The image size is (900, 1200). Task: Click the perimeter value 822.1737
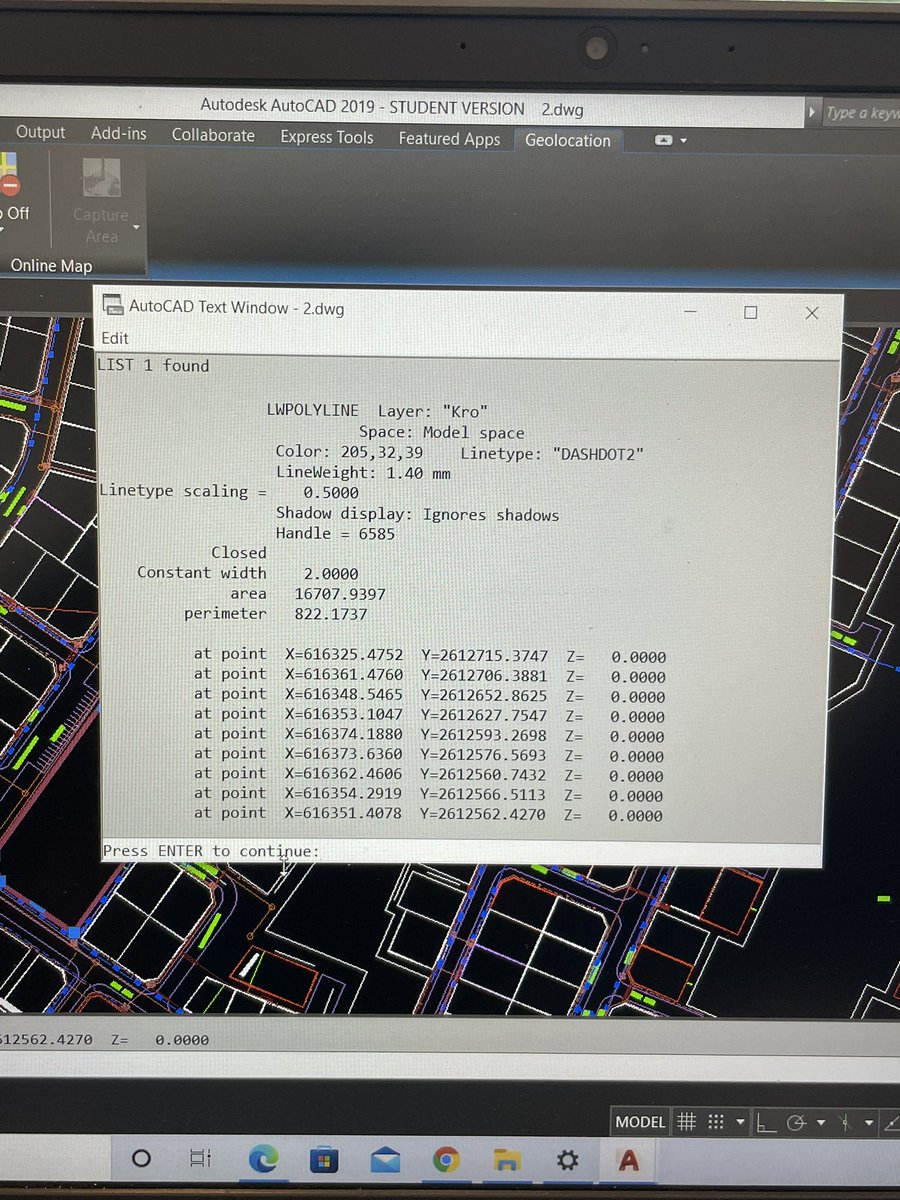[330, 614]
